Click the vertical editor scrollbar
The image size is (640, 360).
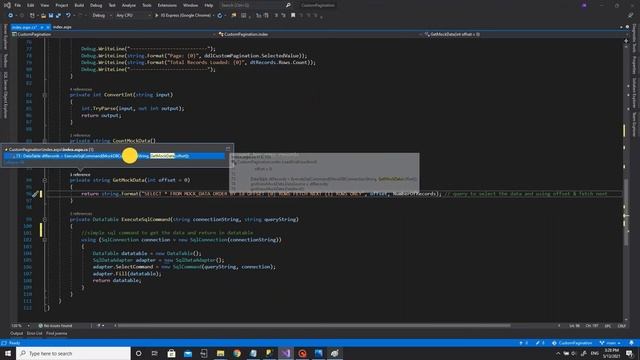point(626,212)
